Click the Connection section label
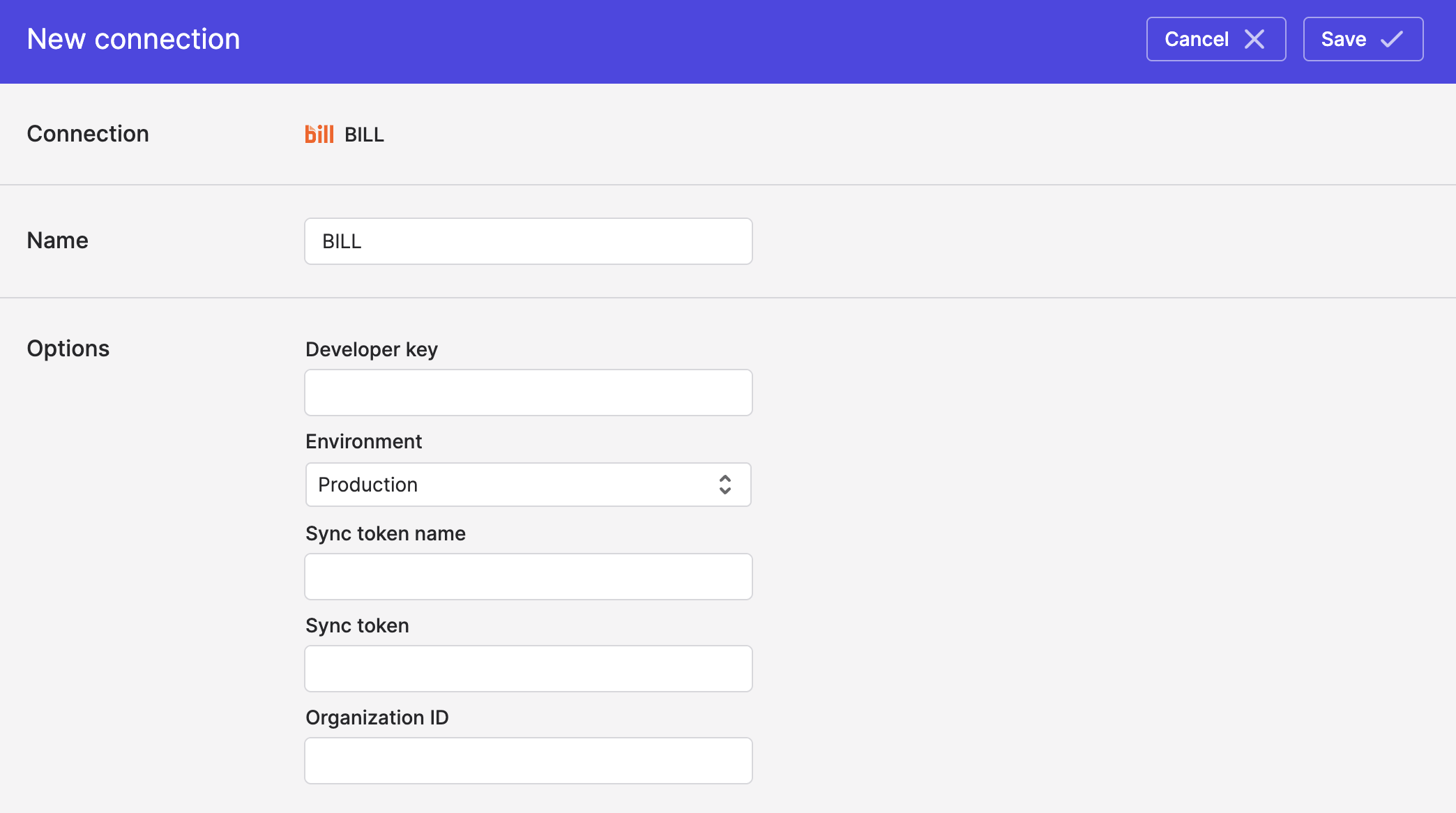 tap(88, 134)
